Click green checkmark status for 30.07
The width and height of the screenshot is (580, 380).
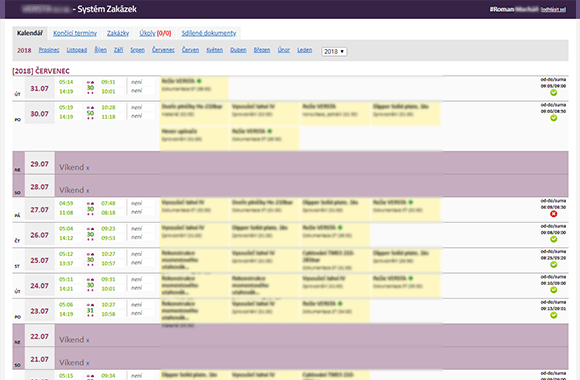pos(553,118)
